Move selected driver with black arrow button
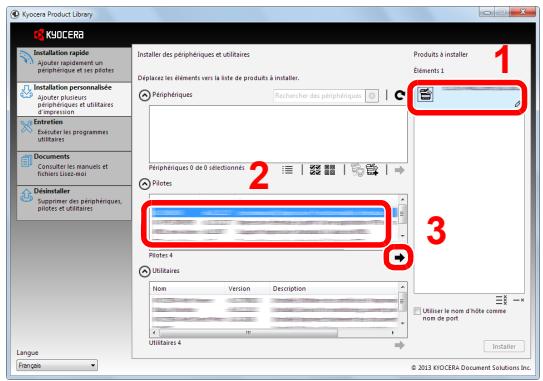Image resolution: width=543 pixels, height=381 pixels. 399,257
